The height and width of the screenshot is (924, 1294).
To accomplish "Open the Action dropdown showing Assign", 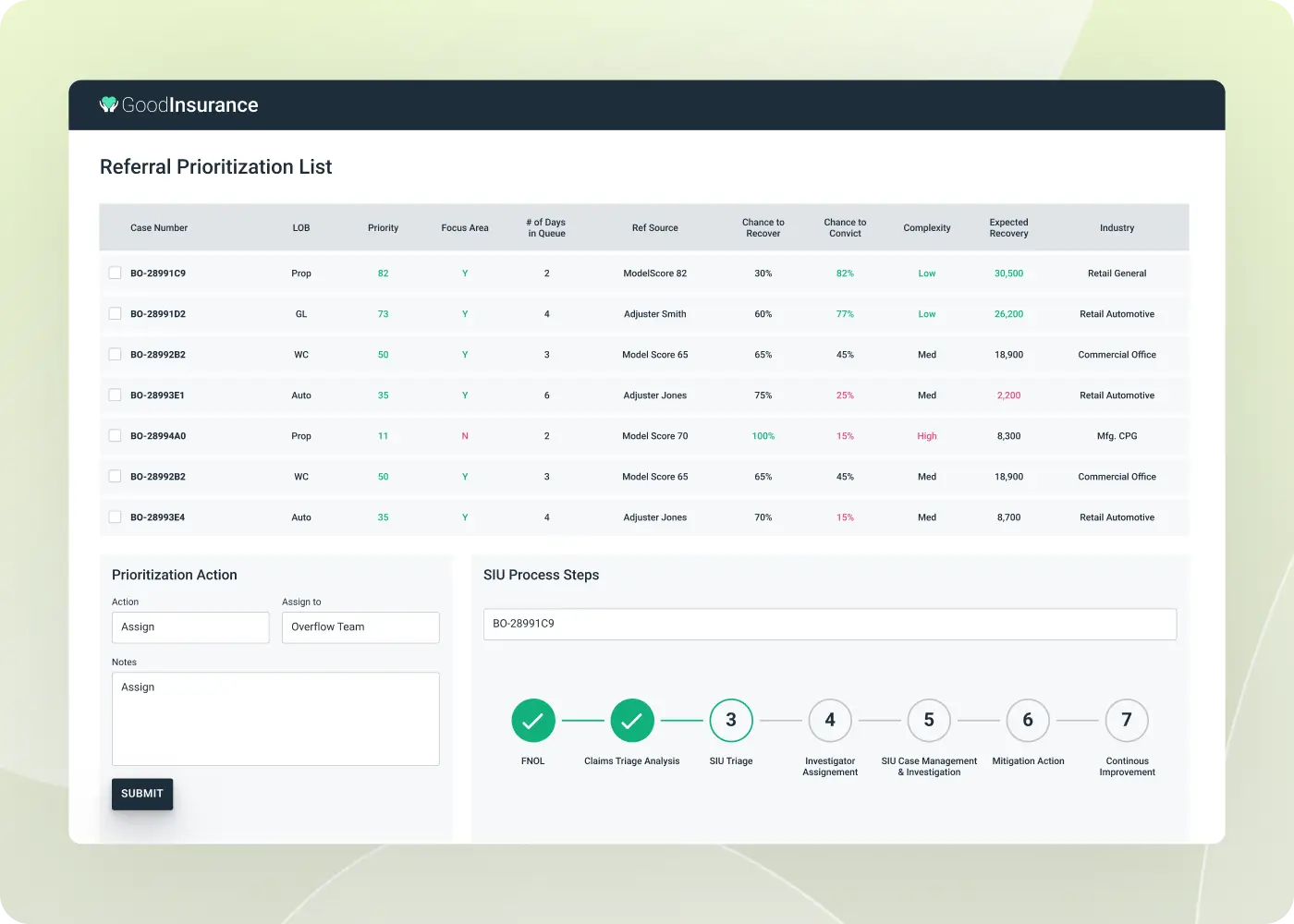I will (190, 627).
